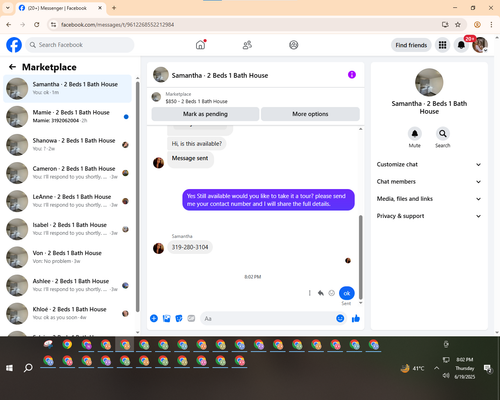The height and width of the screenshot is (400, 500).
Task: Show hidden system tray icons
Action: pyautogui.click(x=436, y=368)
